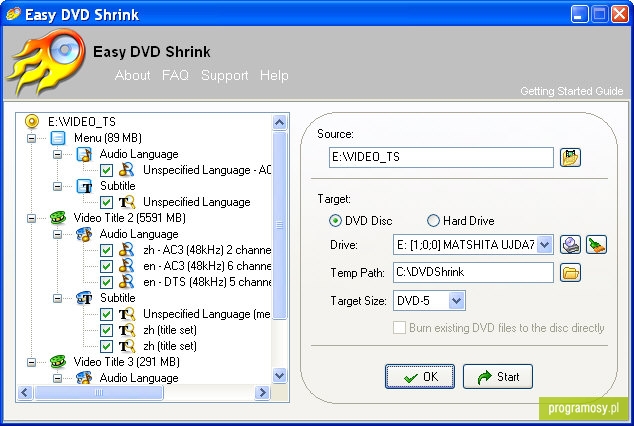Click the Menu (89 MB) page icon
Viewport: 634px width, 426px height.
58,138
